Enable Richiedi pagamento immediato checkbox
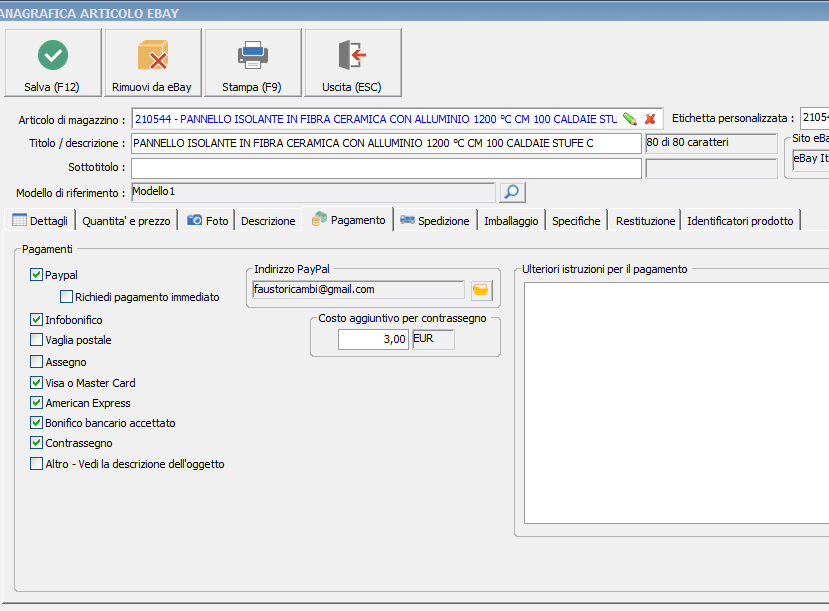This screenshot has width=829, height=611. click(66, 297)
